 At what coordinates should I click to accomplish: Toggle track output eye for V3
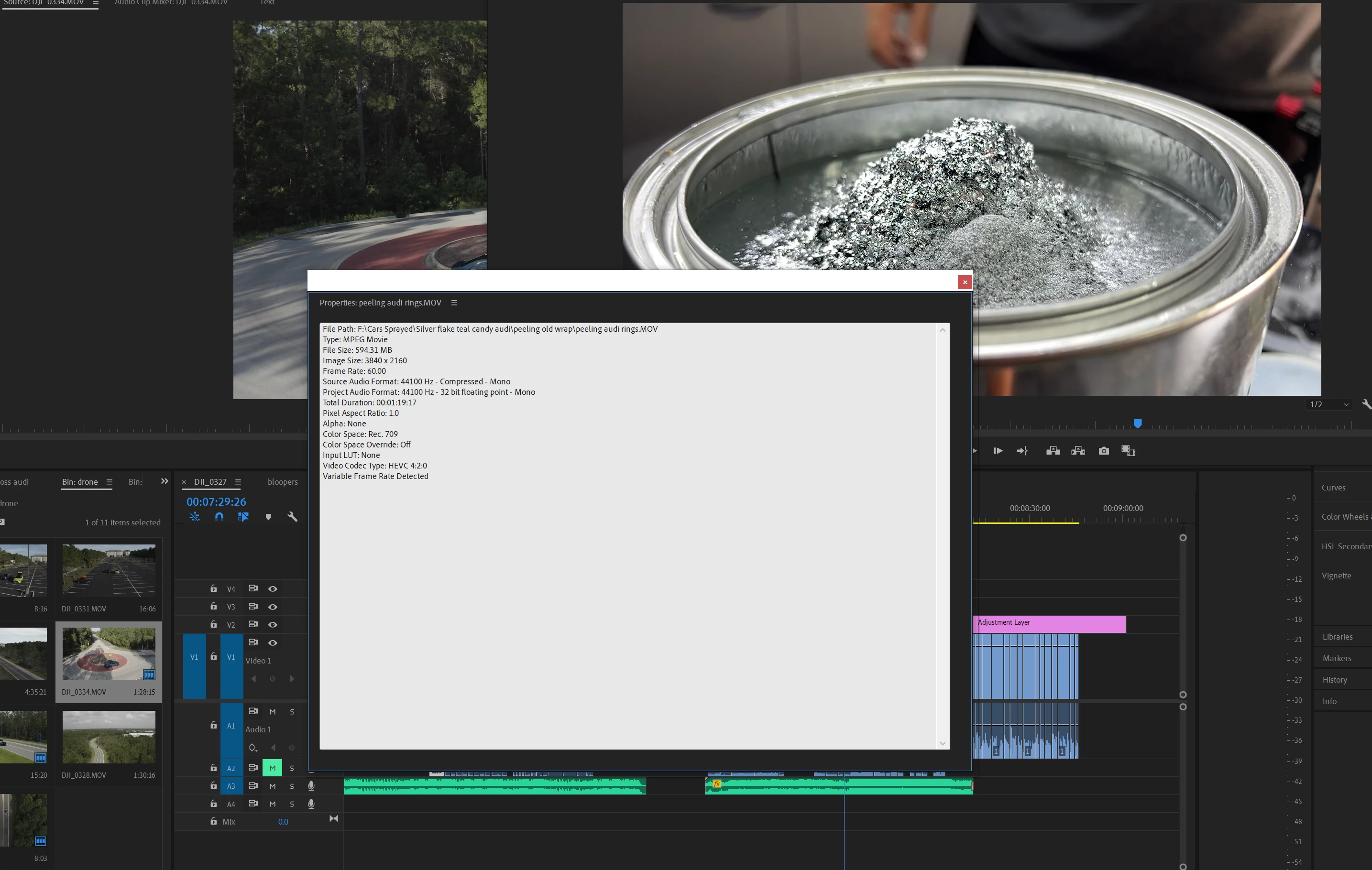tap(273, 607)
